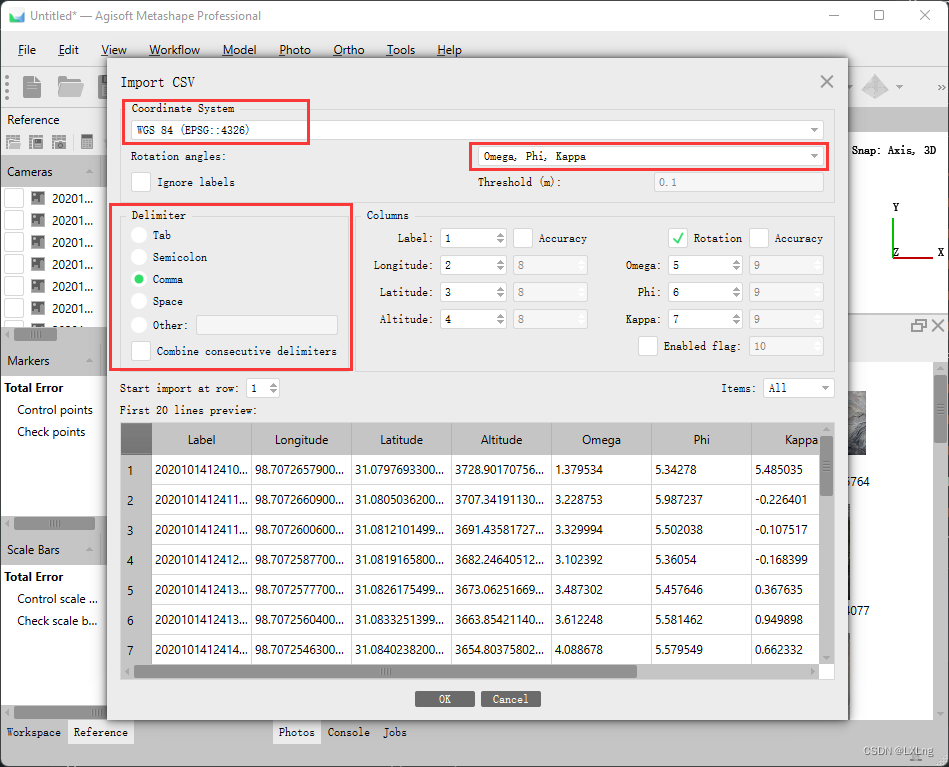
Task: Open the View menu
Action: pyautogui.click(x=114, y=50)
